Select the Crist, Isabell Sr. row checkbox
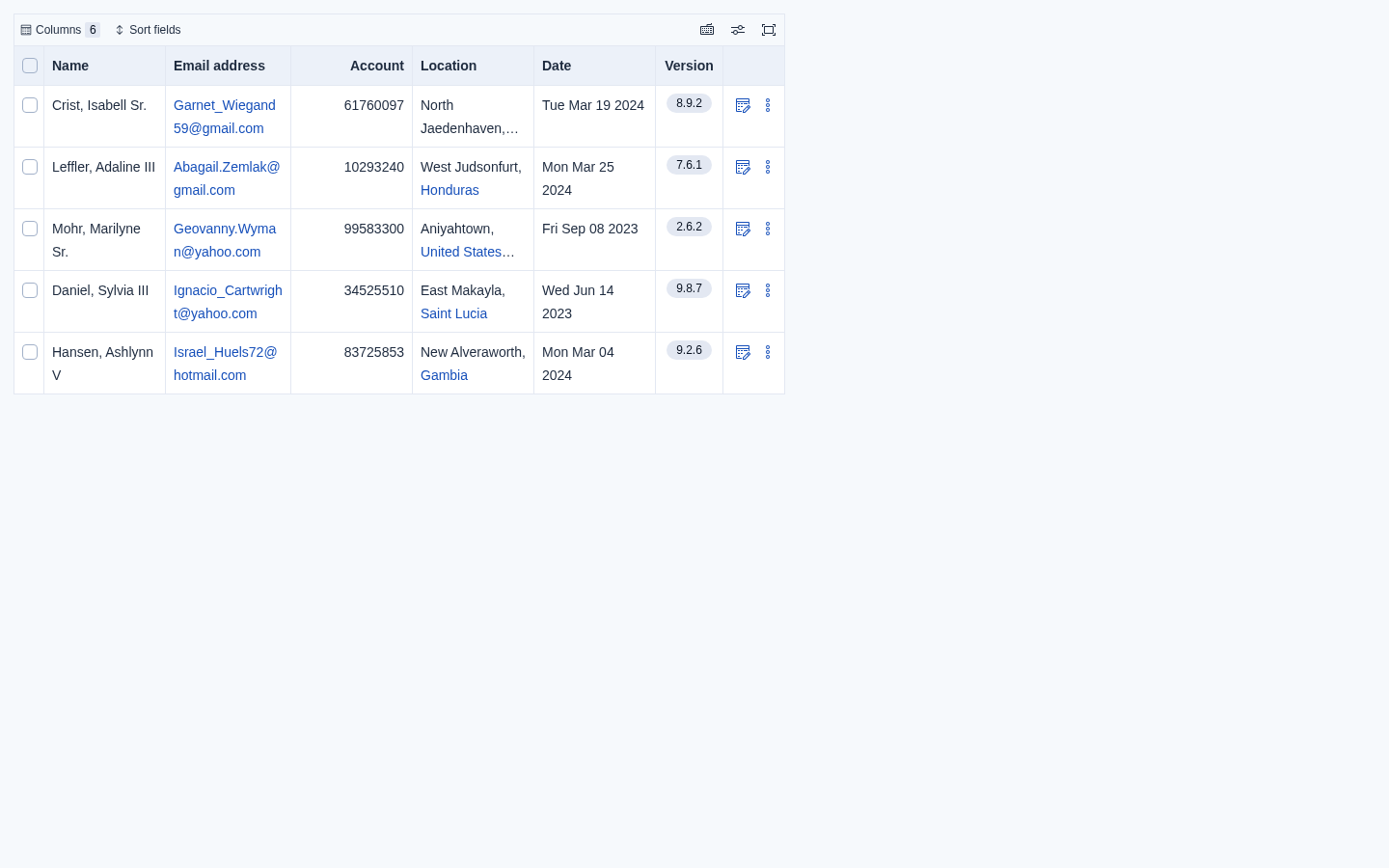The height and width of the screenshot is (868, 1389). coord(30,105)
